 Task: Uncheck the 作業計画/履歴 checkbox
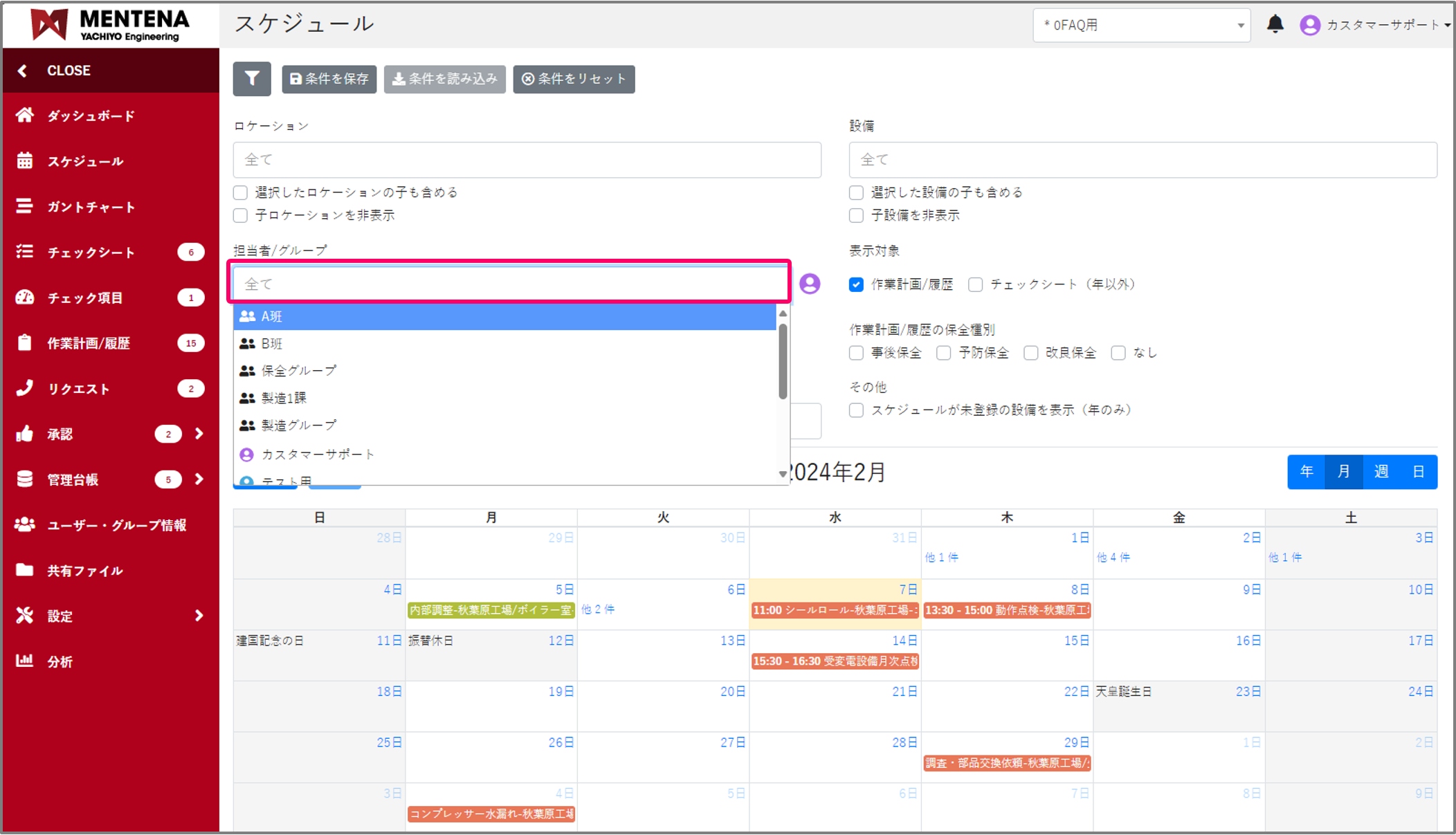coord(856,284)
